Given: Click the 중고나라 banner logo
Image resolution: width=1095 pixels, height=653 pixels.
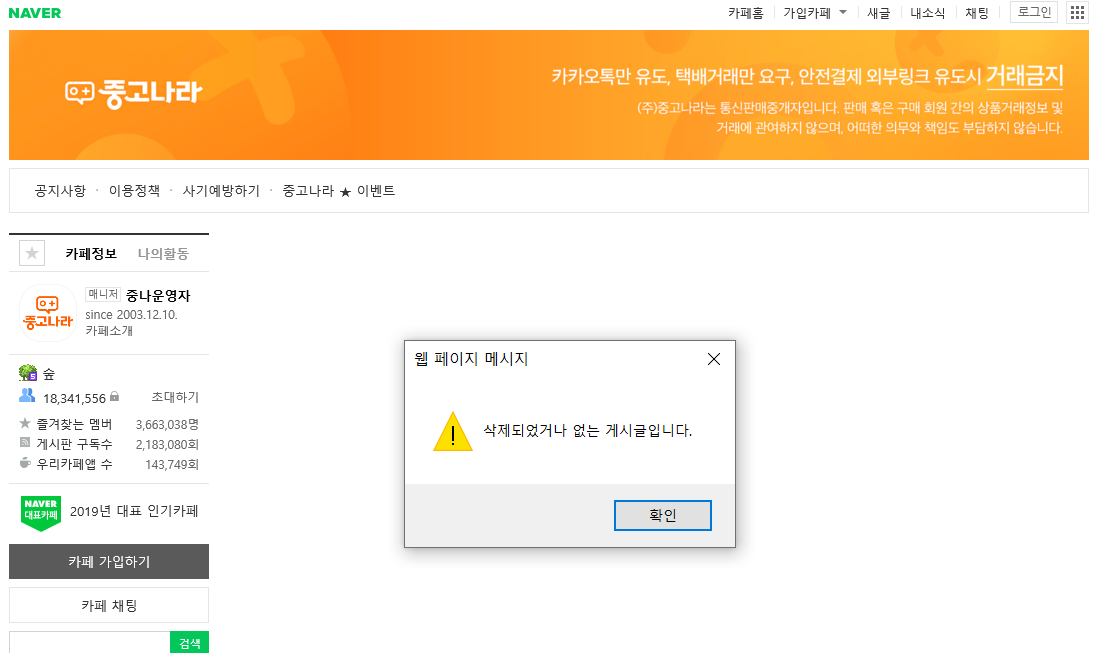Looking at the screenshot, I should pyautogui.click(x=133, y=93).
